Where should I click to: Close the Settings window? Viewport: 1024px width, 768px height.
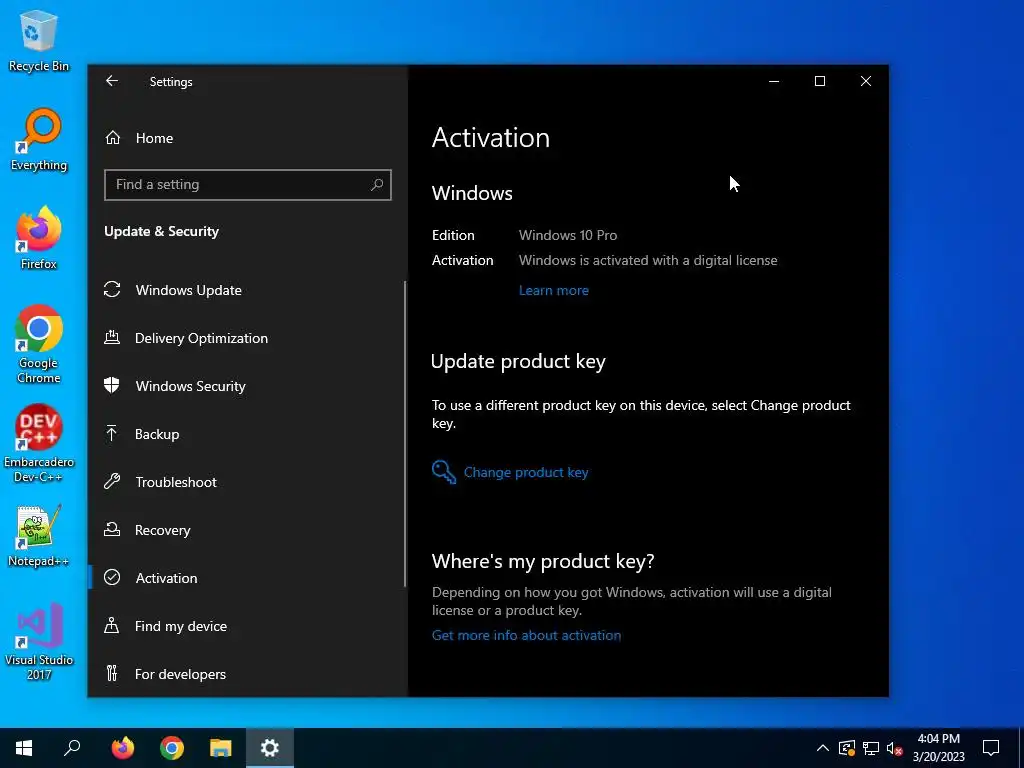pos(865,81)
